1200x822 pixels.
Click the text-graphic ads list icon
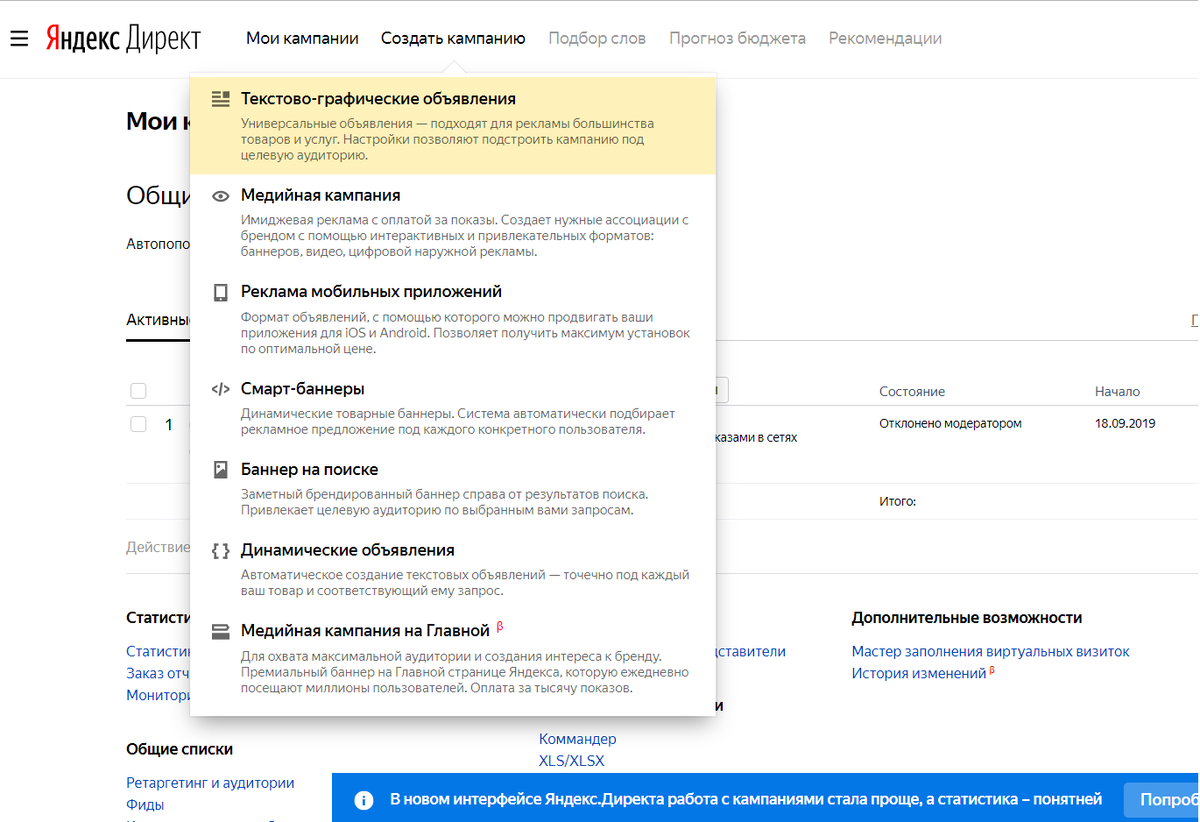click(x=220, y=99)
